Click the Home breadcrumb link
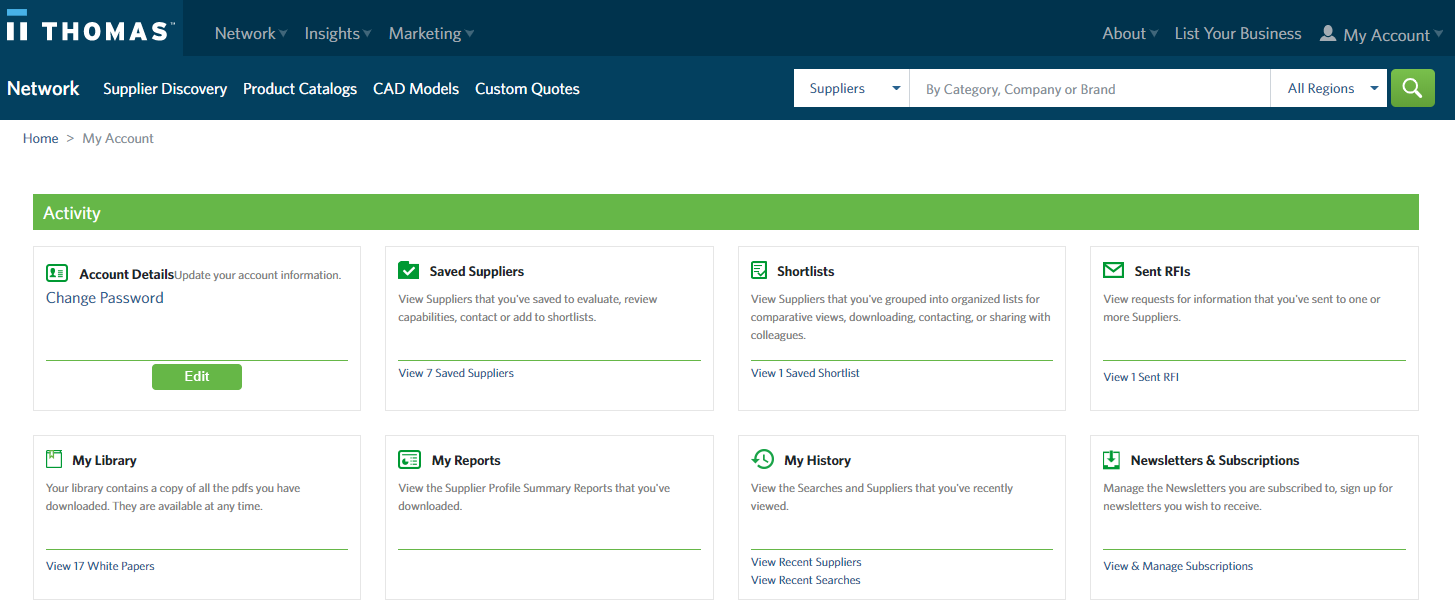Viewport: 1455px width, 612px height. [41, 138]
